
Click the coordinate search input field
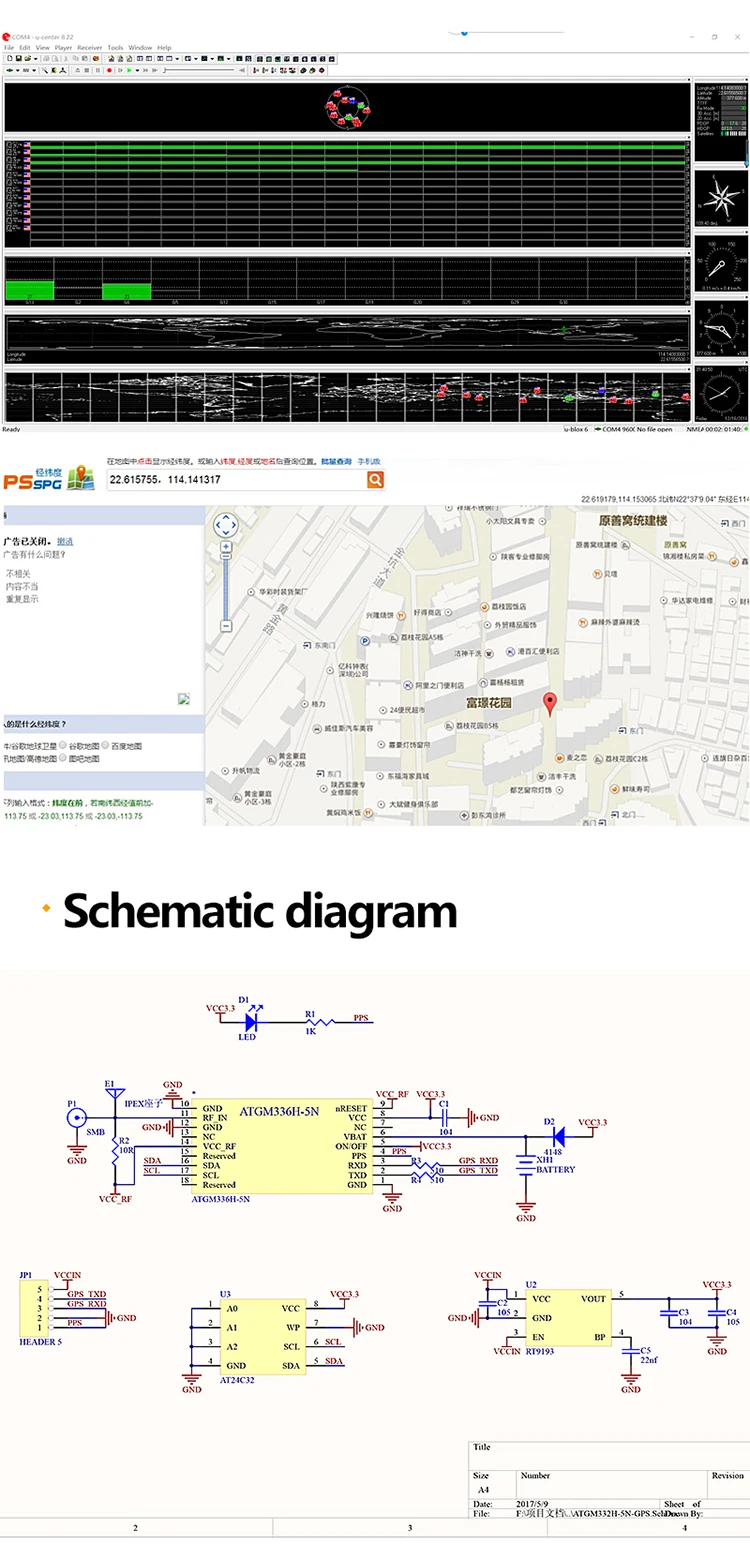pos(235,480)
